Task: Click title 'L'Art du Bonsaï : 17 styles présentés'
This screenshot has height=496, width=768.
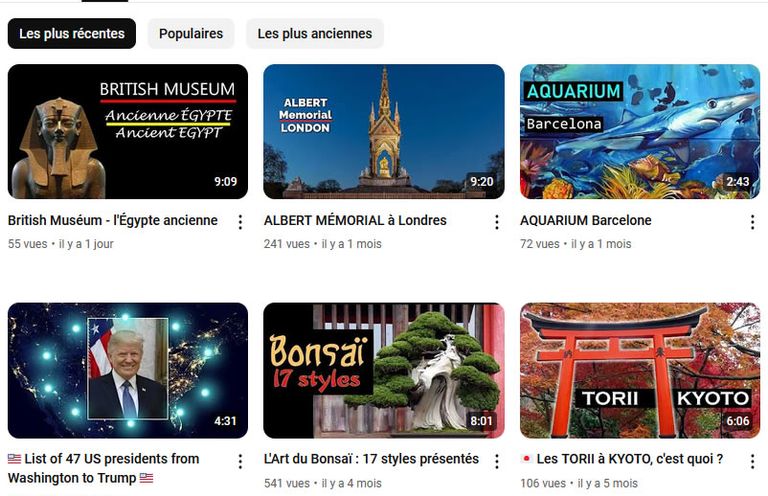Action: tap(371, 459)
